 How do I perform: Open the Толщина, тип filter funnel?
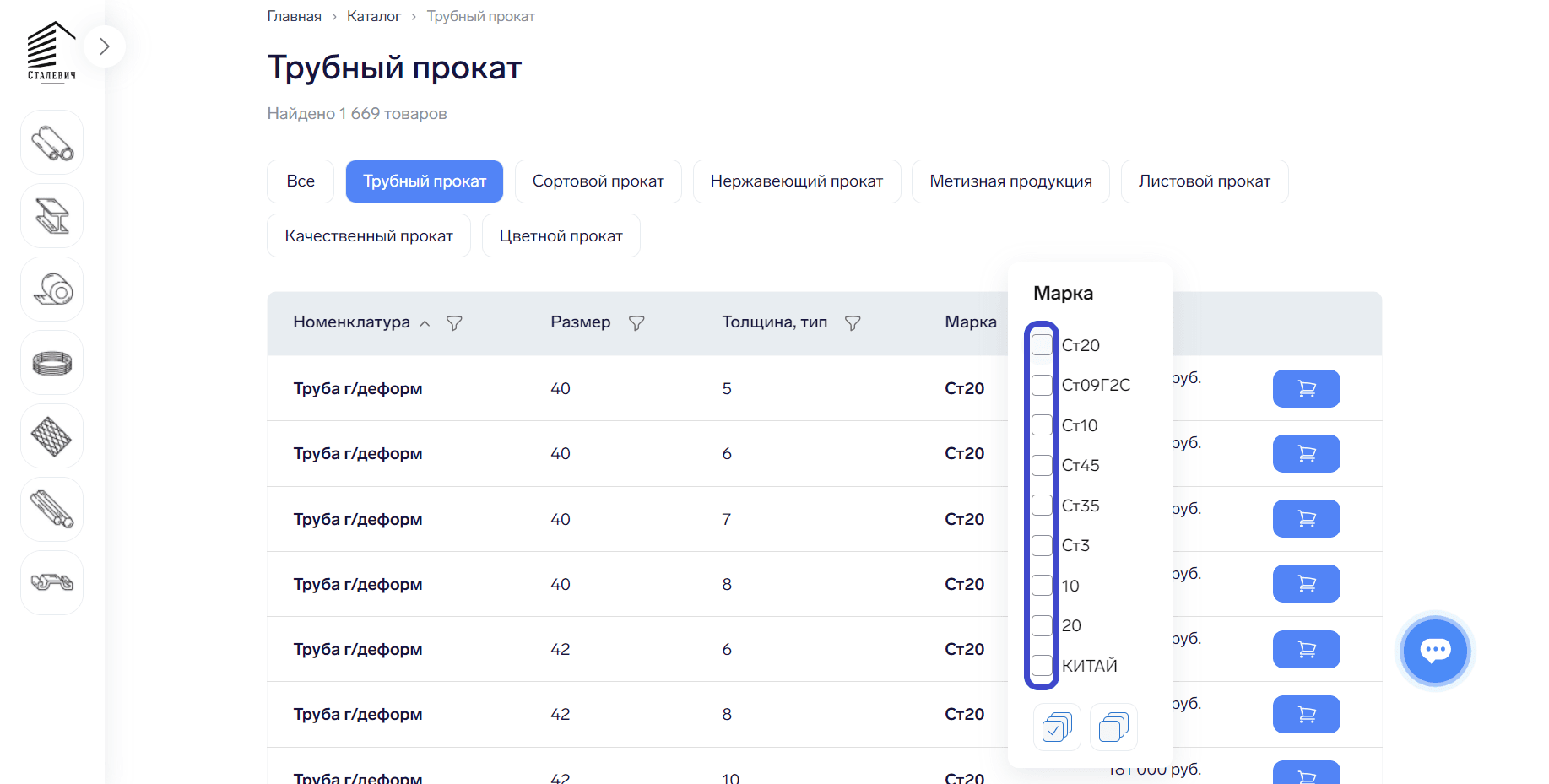[x=853, y=323]
